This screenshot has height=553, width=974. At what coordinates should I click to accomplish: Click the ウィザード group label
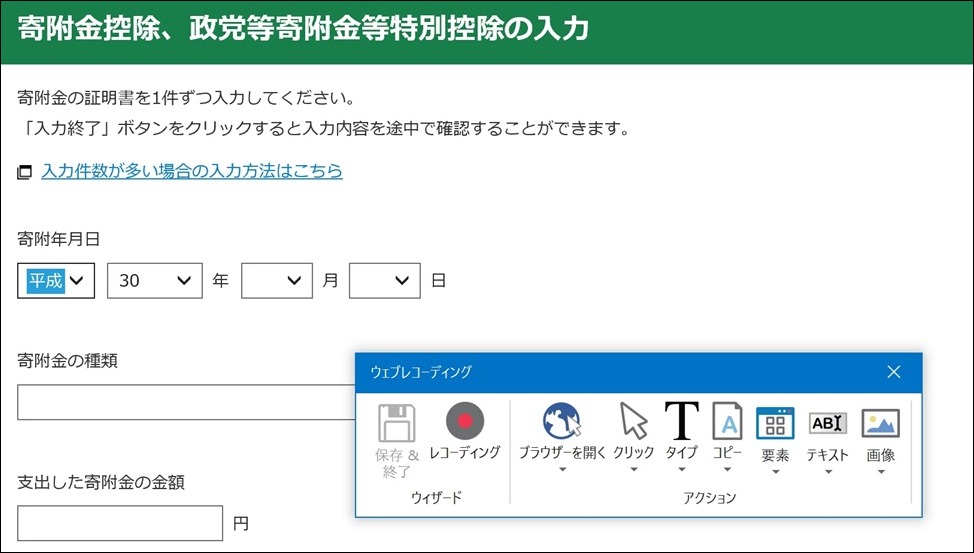pos(437,497)
